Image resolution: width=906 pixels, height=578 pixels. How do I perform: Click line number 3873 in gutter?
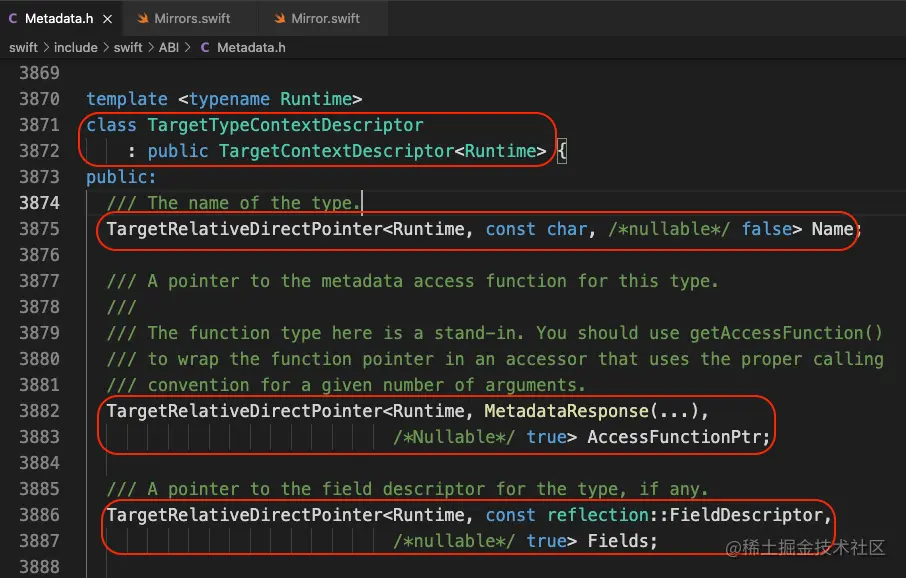coord(39,177)
